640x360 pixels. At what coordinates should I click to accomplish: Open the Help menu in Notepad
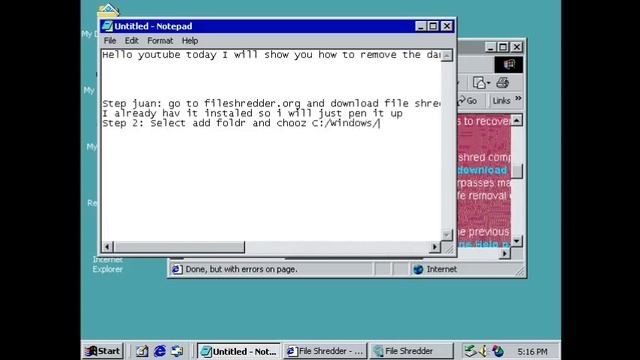[190, 41]
